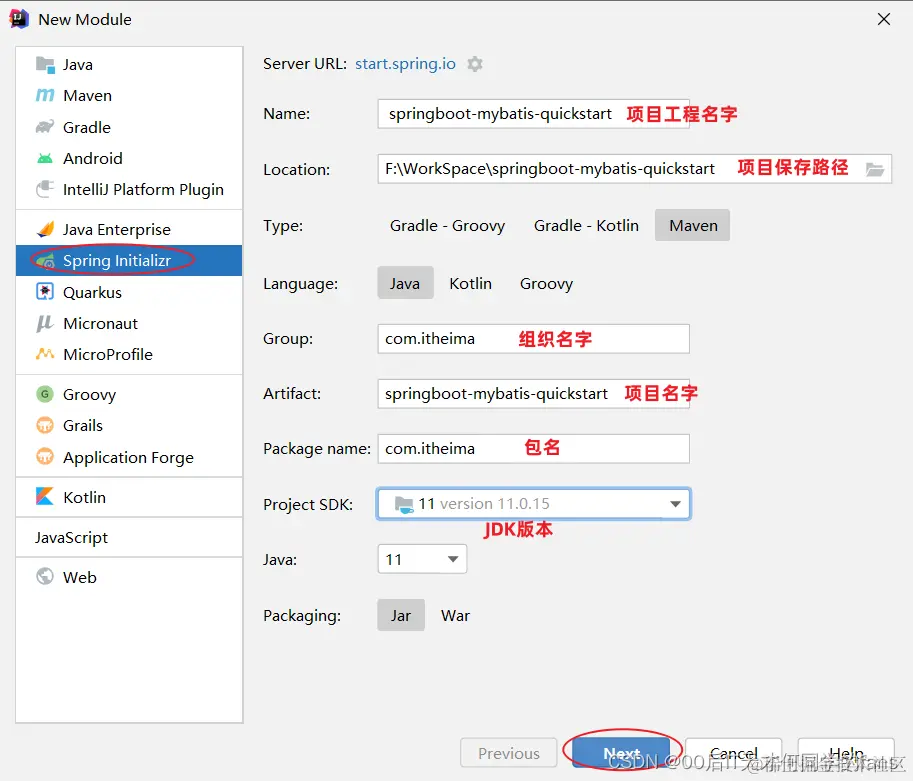This screenshot has width=913, height=781.
Task: Click the SDK folder icon in Project SDK
Action: click(404, 504)
